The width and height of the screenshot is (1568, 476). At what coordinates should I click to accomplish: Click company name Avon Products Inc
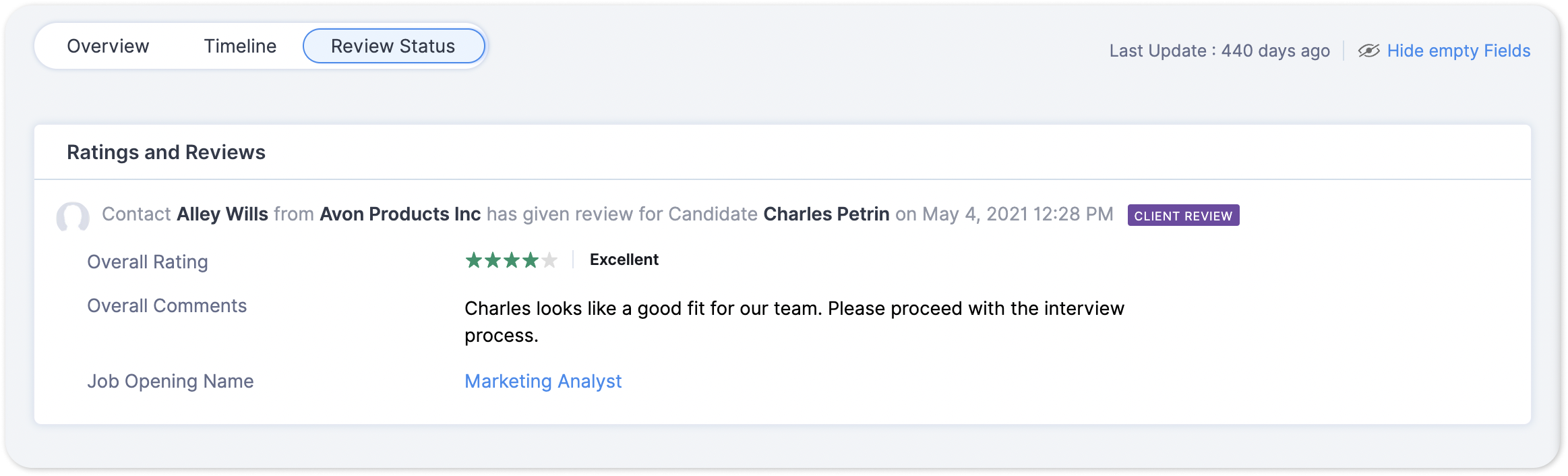pos(400,214)
